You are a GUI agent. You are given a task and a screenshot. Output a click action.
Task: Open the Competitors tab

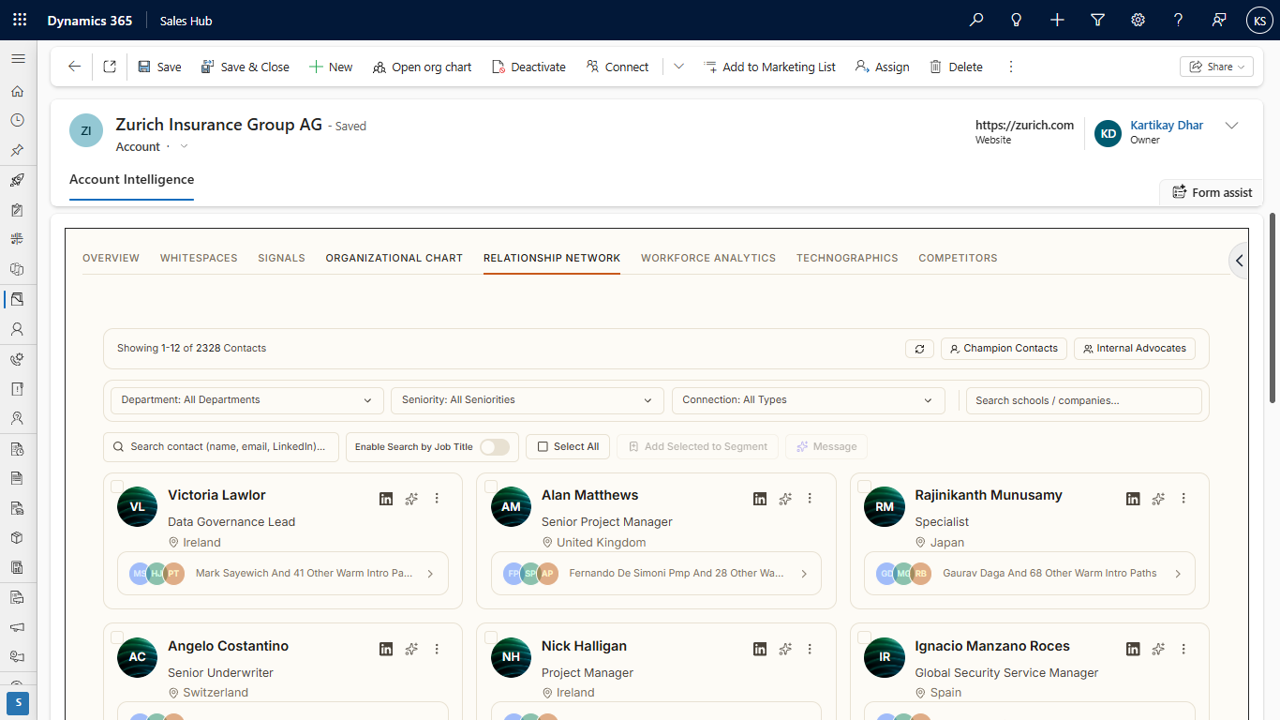958,258
